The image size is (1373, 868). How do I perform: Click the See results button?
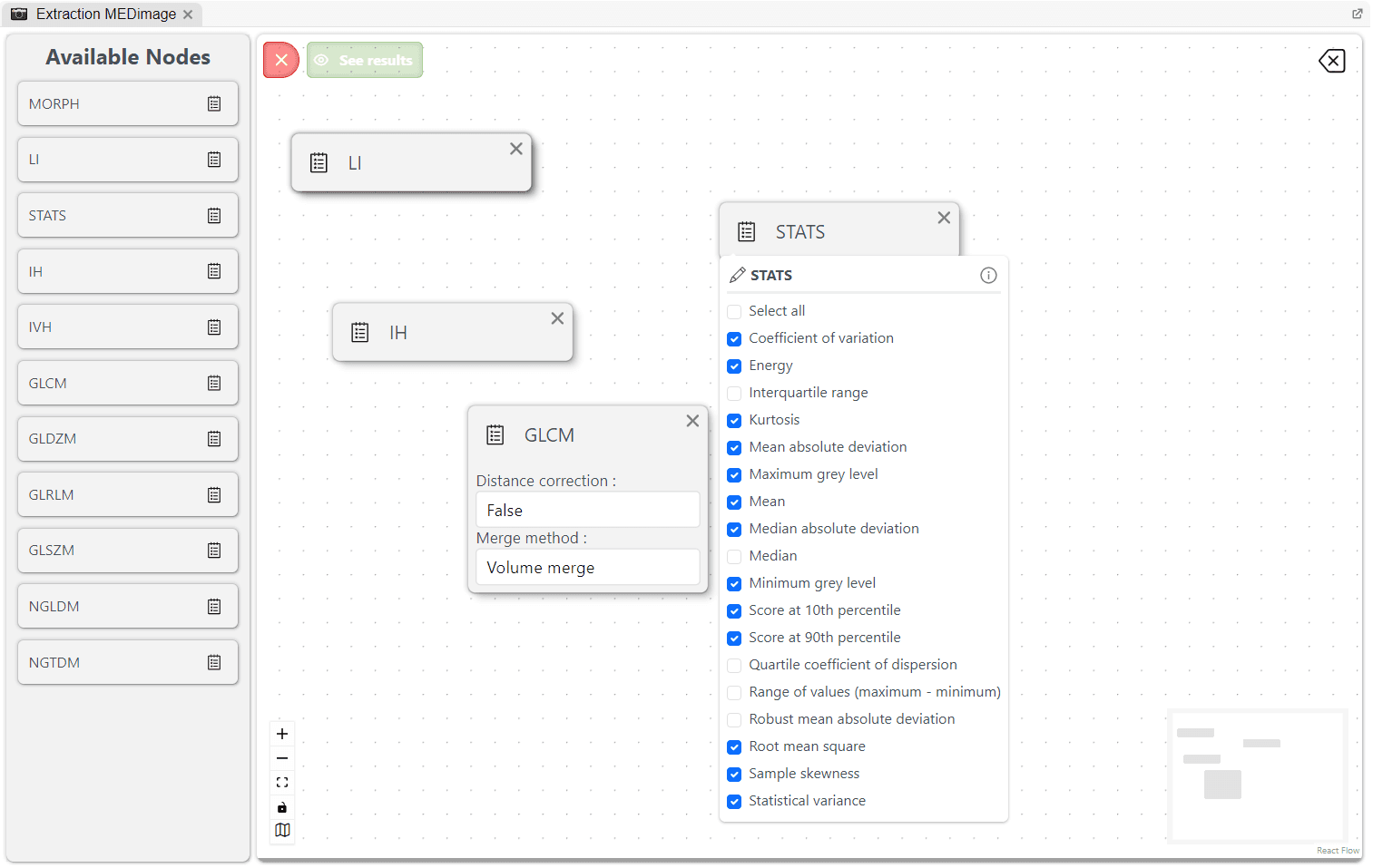click(365, 60)
